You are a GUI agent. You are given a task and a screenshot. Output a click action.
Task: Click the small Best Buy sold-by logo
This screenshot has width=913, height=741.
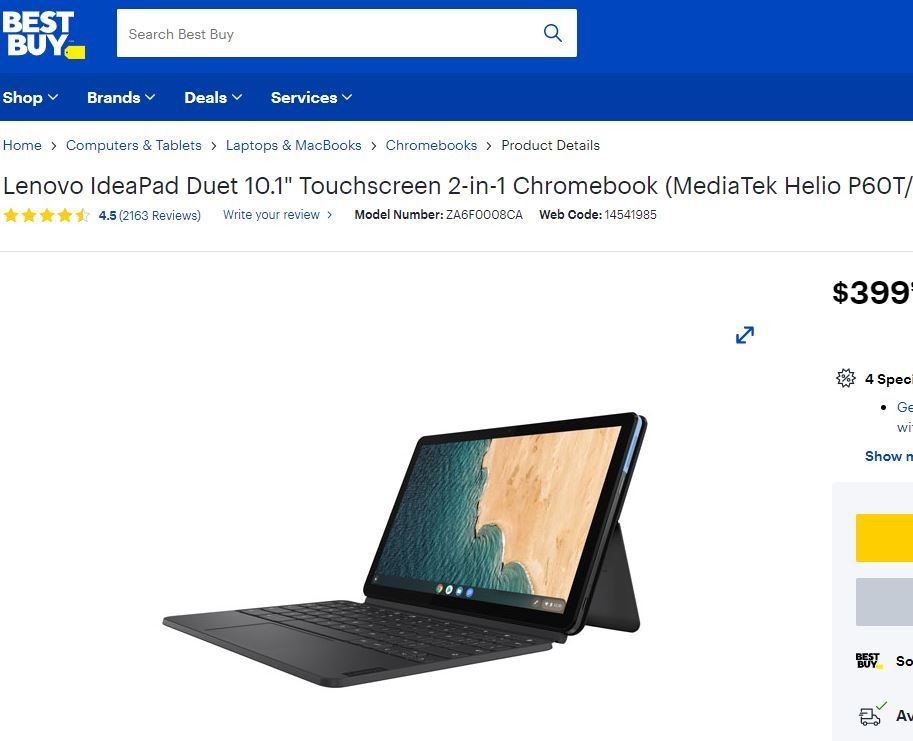pos(868,661)
